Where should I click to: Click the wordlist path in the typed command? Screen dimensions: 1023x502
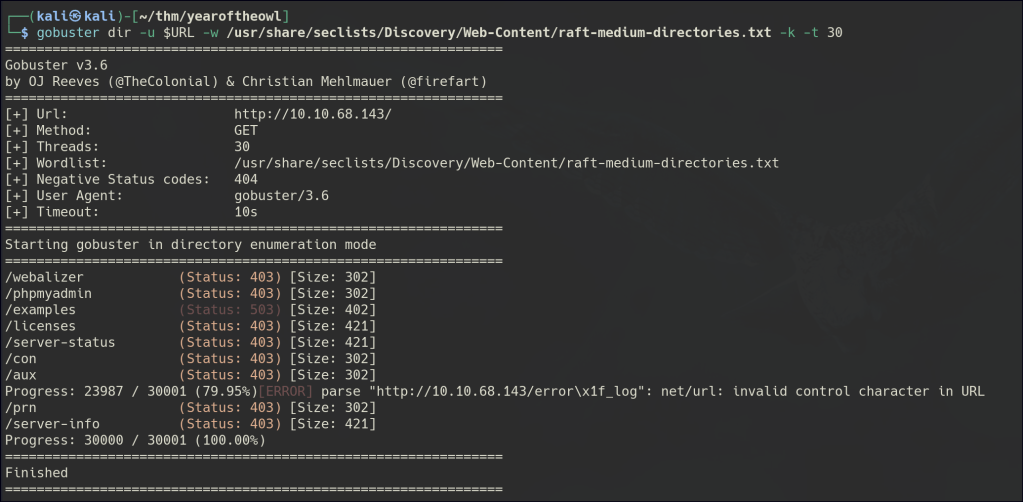click(x=480, y=32)
